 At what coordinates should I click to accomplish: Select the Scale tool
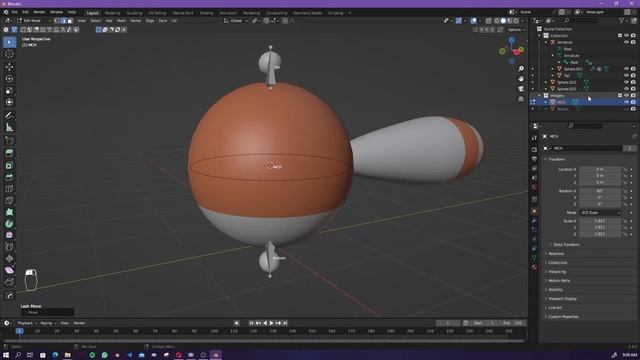point(9,90)
